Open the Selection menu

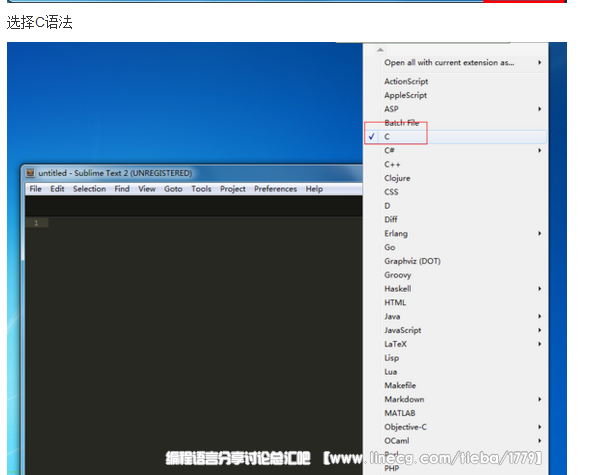coord(89,189)
